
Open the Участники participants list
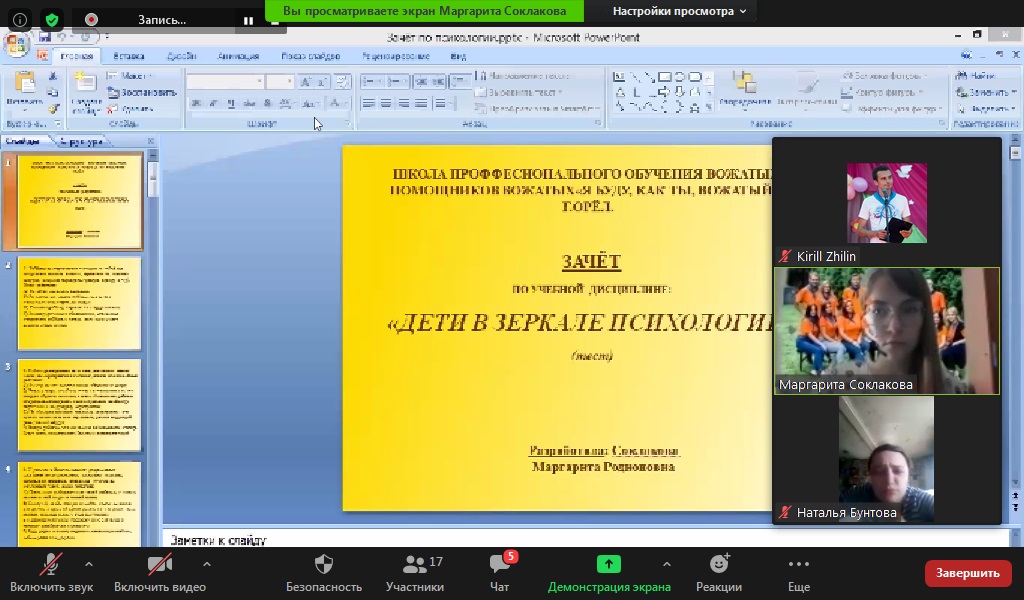pos(415,573)
